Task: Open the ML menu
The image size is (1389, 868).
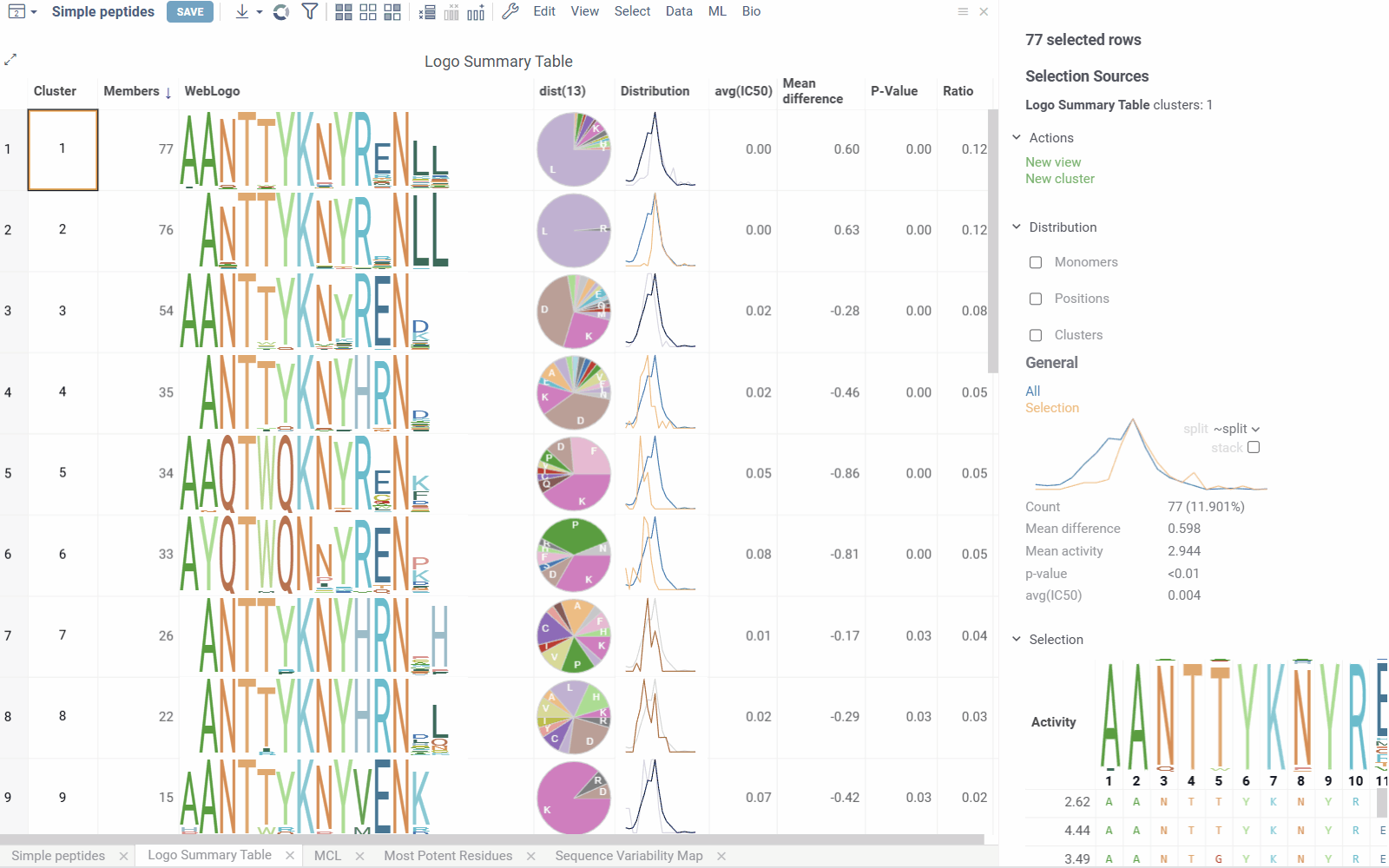Action: [x=717, y=11]
